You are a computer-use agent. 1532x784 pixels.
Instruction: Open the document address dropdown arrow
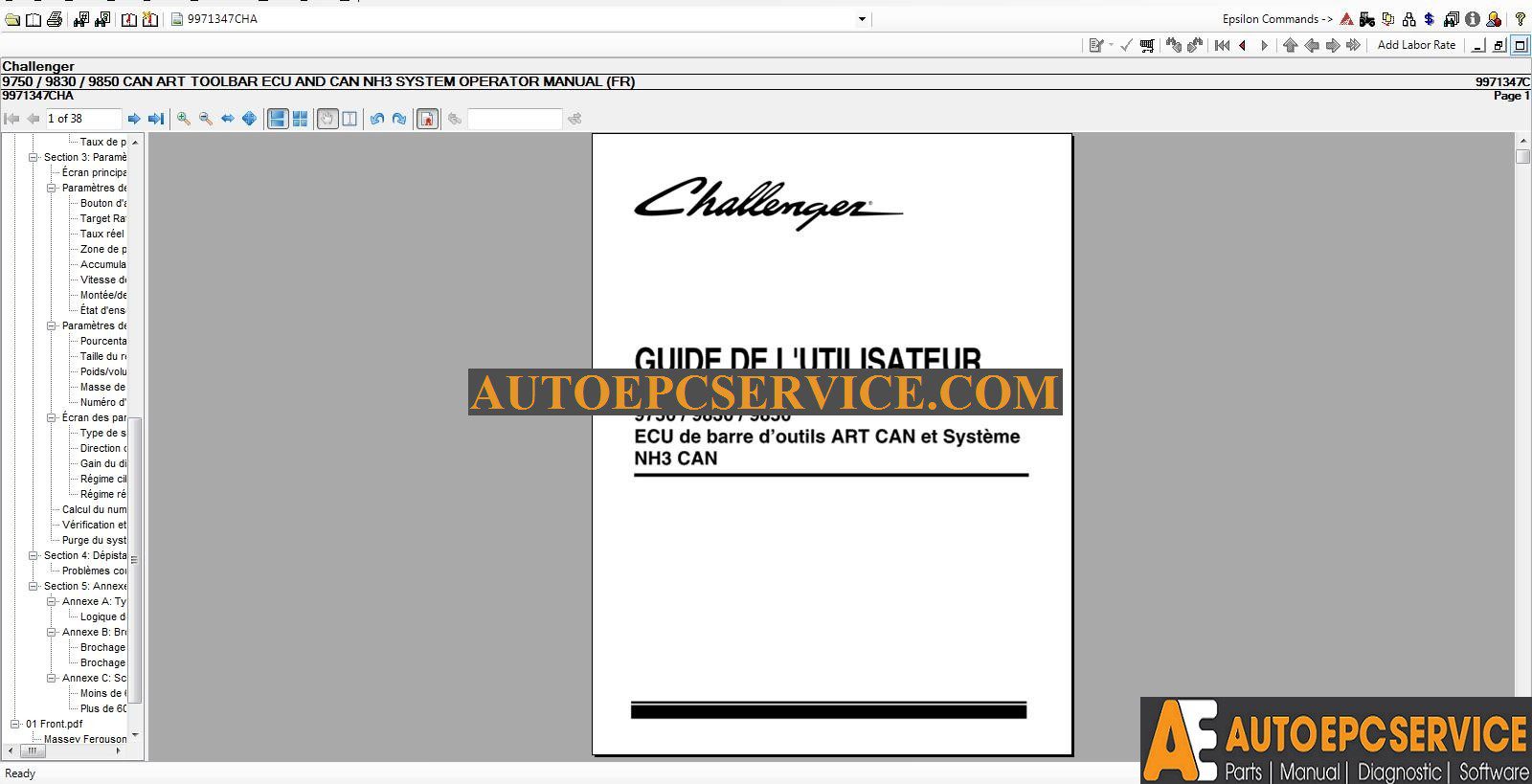[x=862, y=19]
